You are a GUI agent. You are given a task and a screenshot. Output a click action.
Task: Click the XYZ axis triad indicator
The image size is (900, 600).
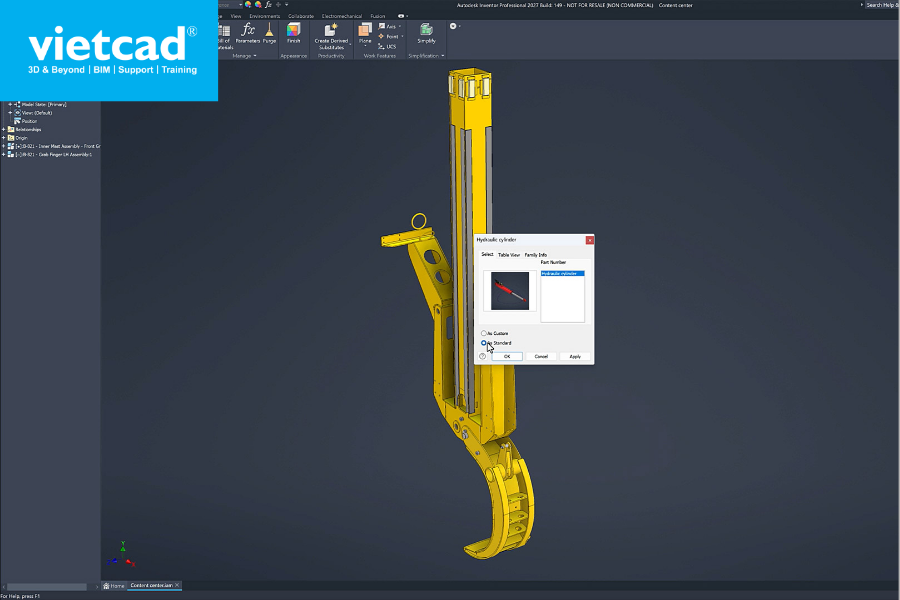tap(122, 555)
